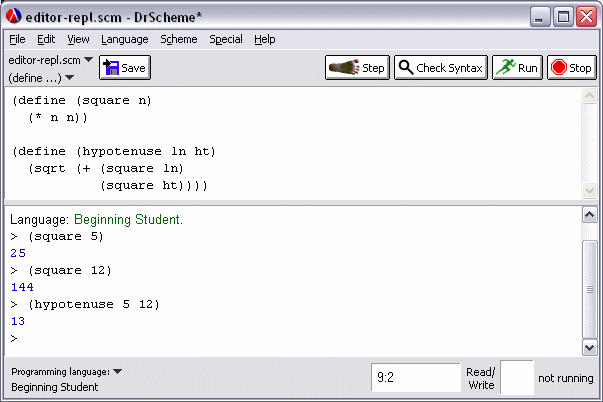Click the '(define (square n)' line
Image resolution: width=603 pixels, height=402 pixels.
click(x=82, y=100)
